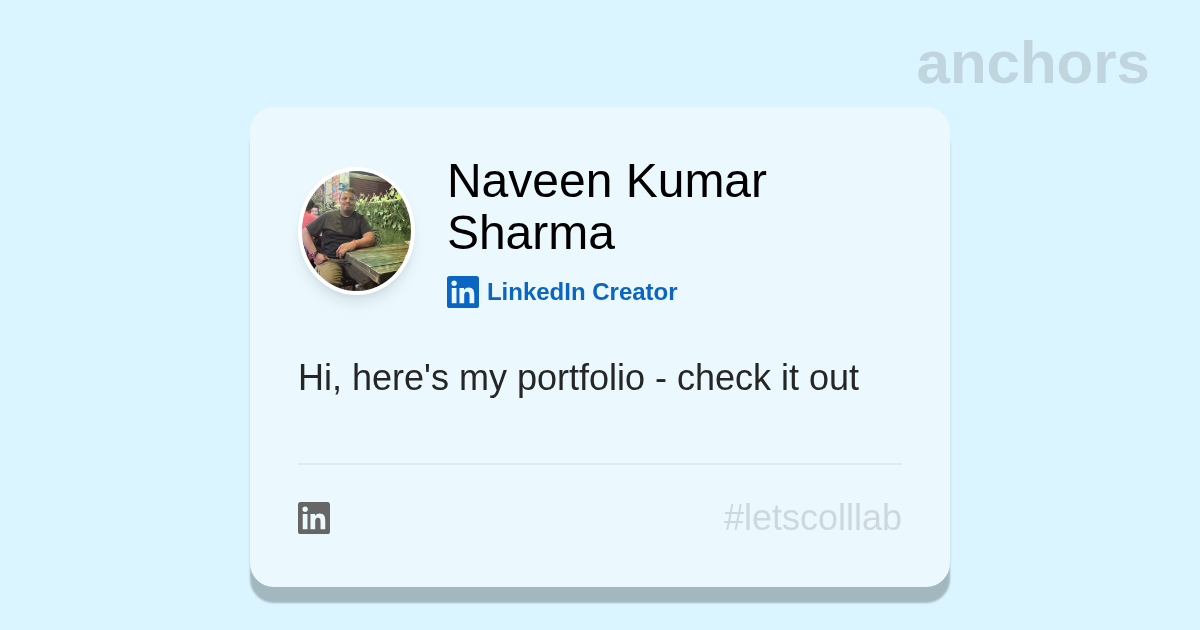Click the horizontal divider line on the card
Image resolution: width=1200 pixels, height=630 pixels.
tap(600, 464)
